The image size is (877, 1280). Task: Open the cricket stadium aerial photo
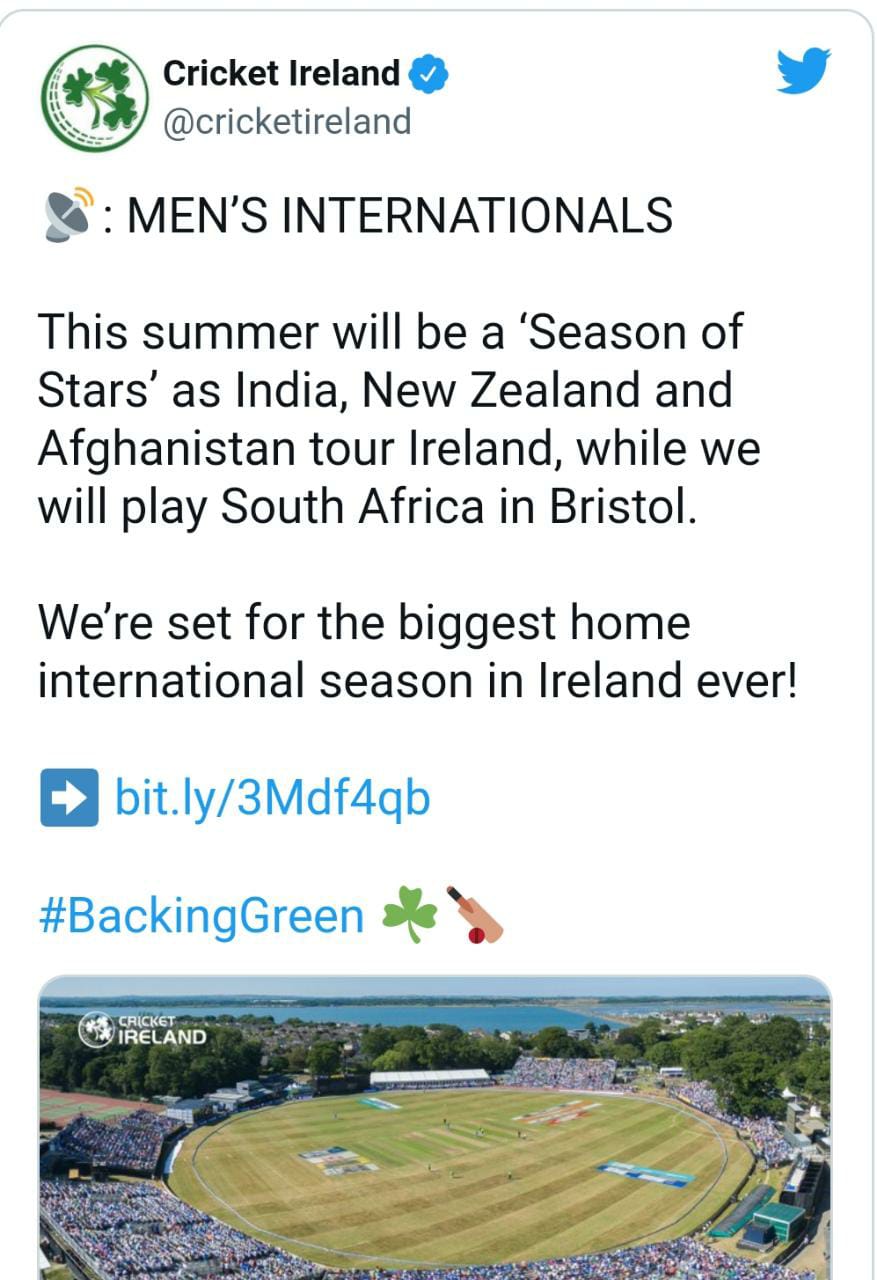click(435, 1128)
